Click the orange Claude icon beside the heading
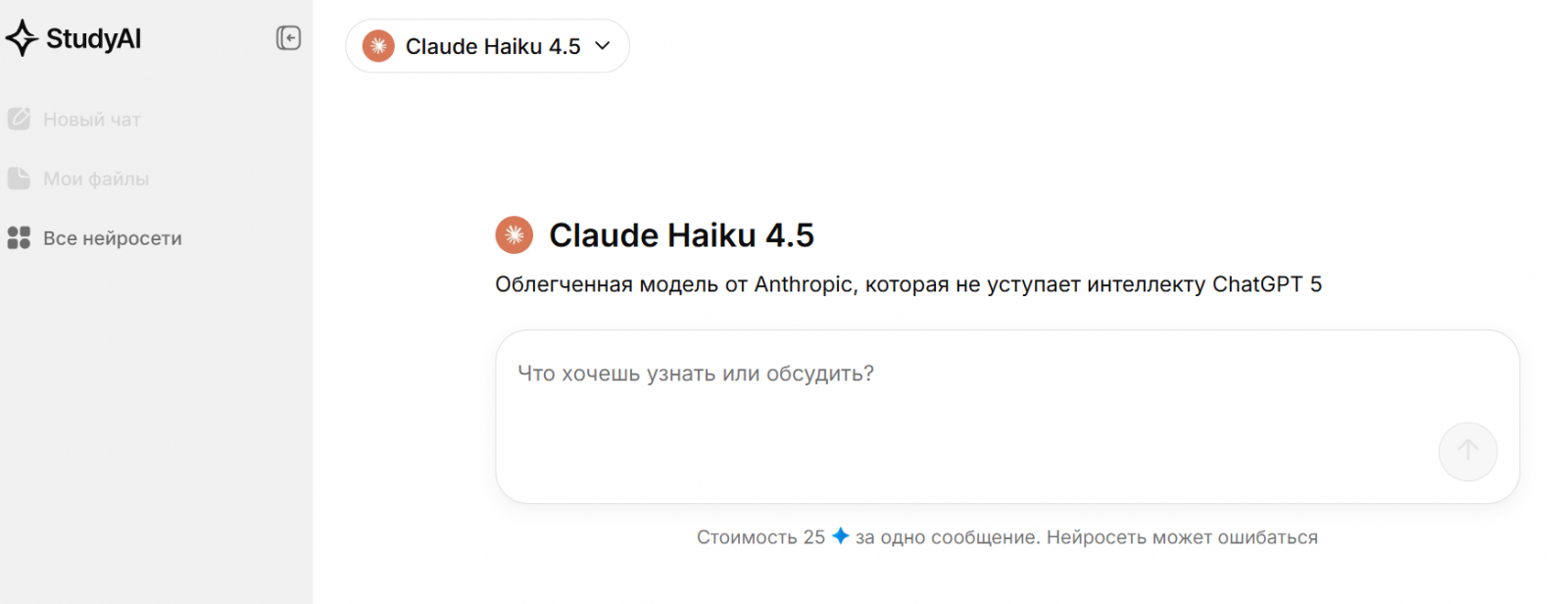This screenshot has height=604, width=1568. coord(514,235)
